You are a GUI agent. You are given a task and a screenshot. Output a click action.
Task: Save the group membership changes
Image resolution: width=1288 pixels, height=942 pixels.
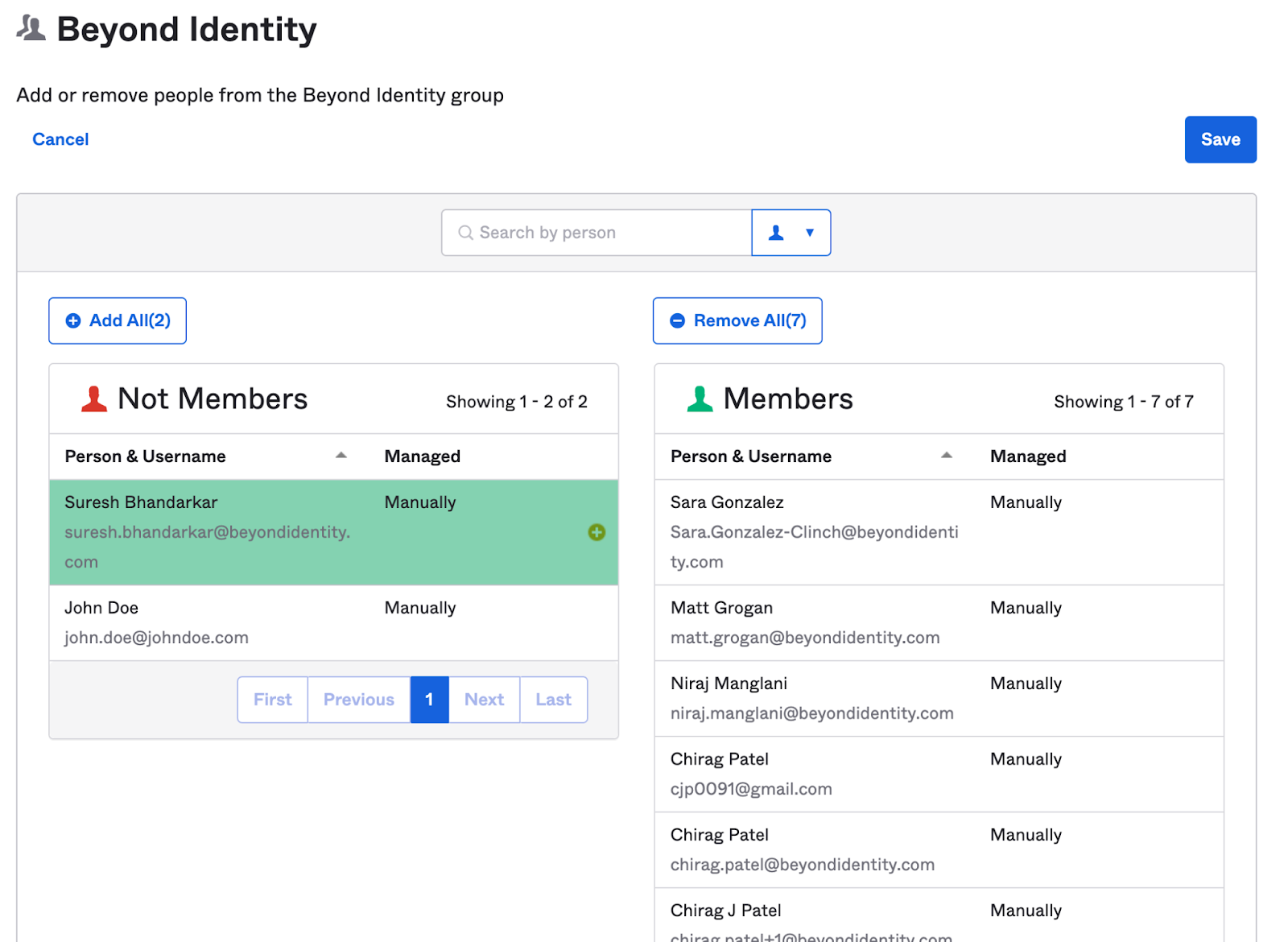(x=1220, y=139)
